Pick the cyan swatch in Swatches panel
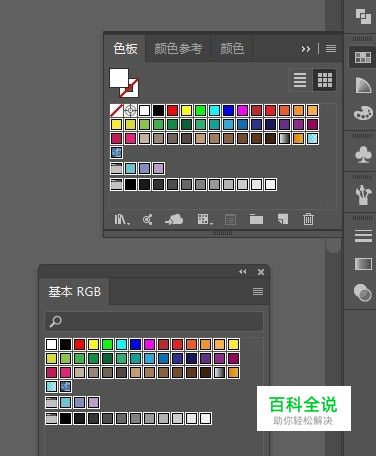Image resolution: width=376 pixels, height=456 pixels. [x=214, y=110]
